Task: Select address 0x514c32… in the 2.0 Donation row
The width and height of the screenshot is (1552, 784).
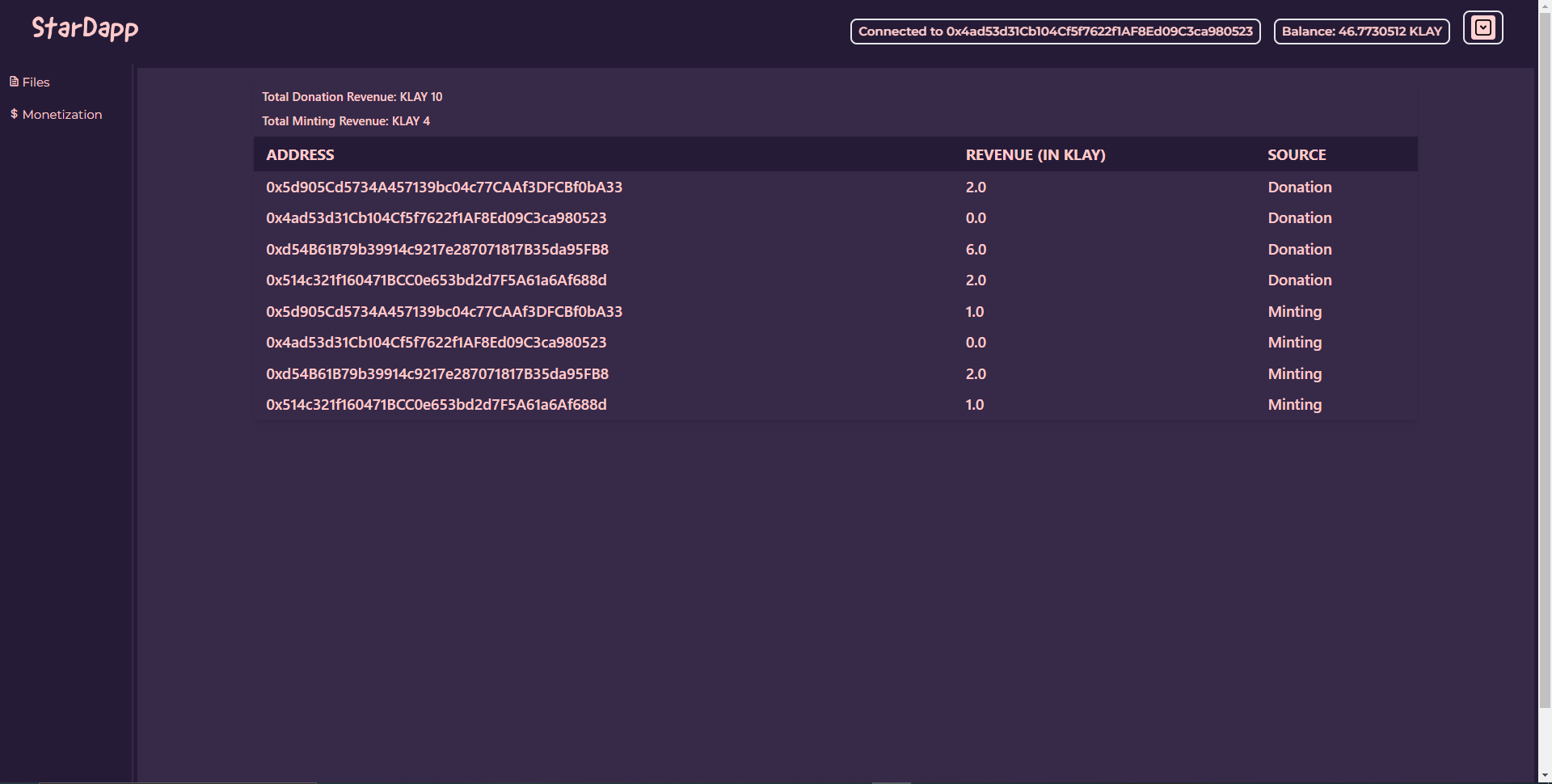Action: (x=436, y=280)
